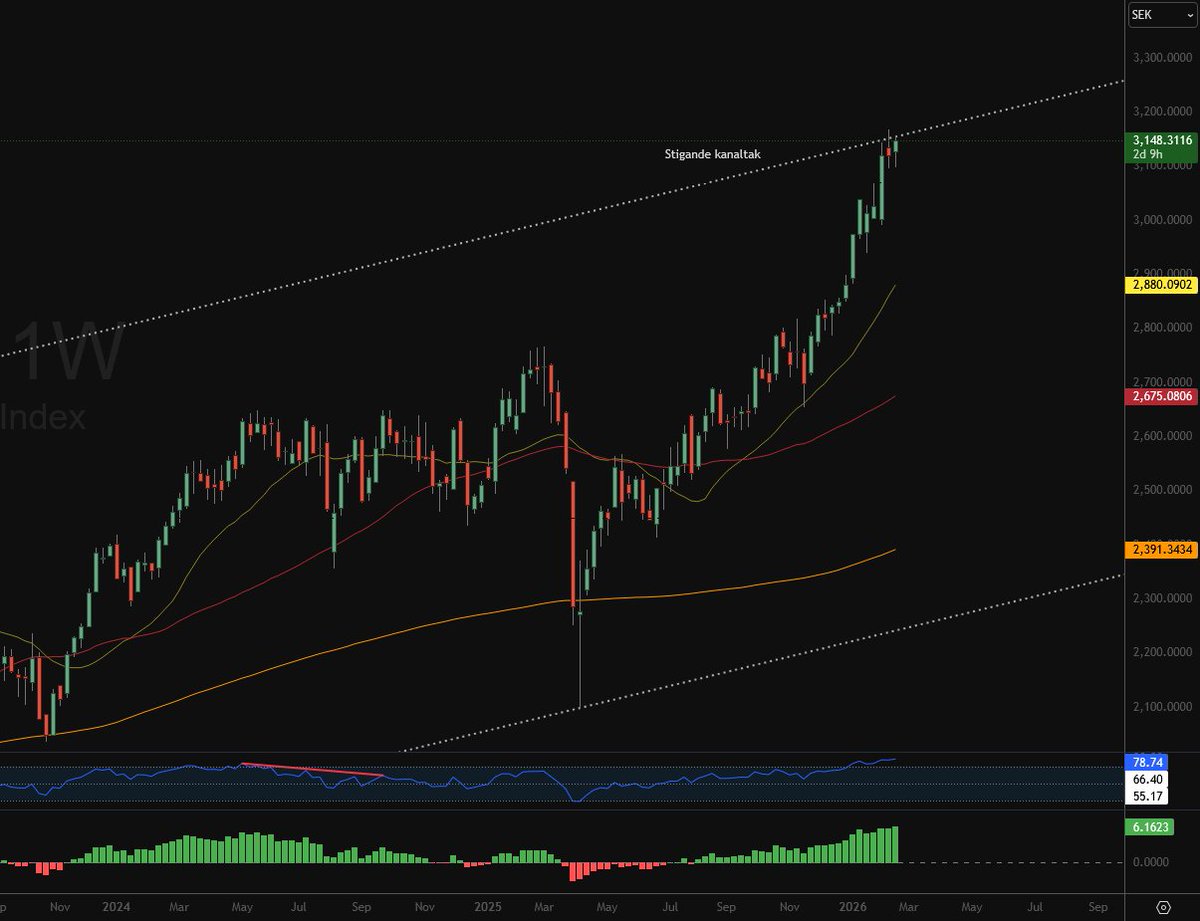Click the green histogram value 6.1623
Image resolution: width=1200 pixels, height=921 pixels.
pos(1148,827)
